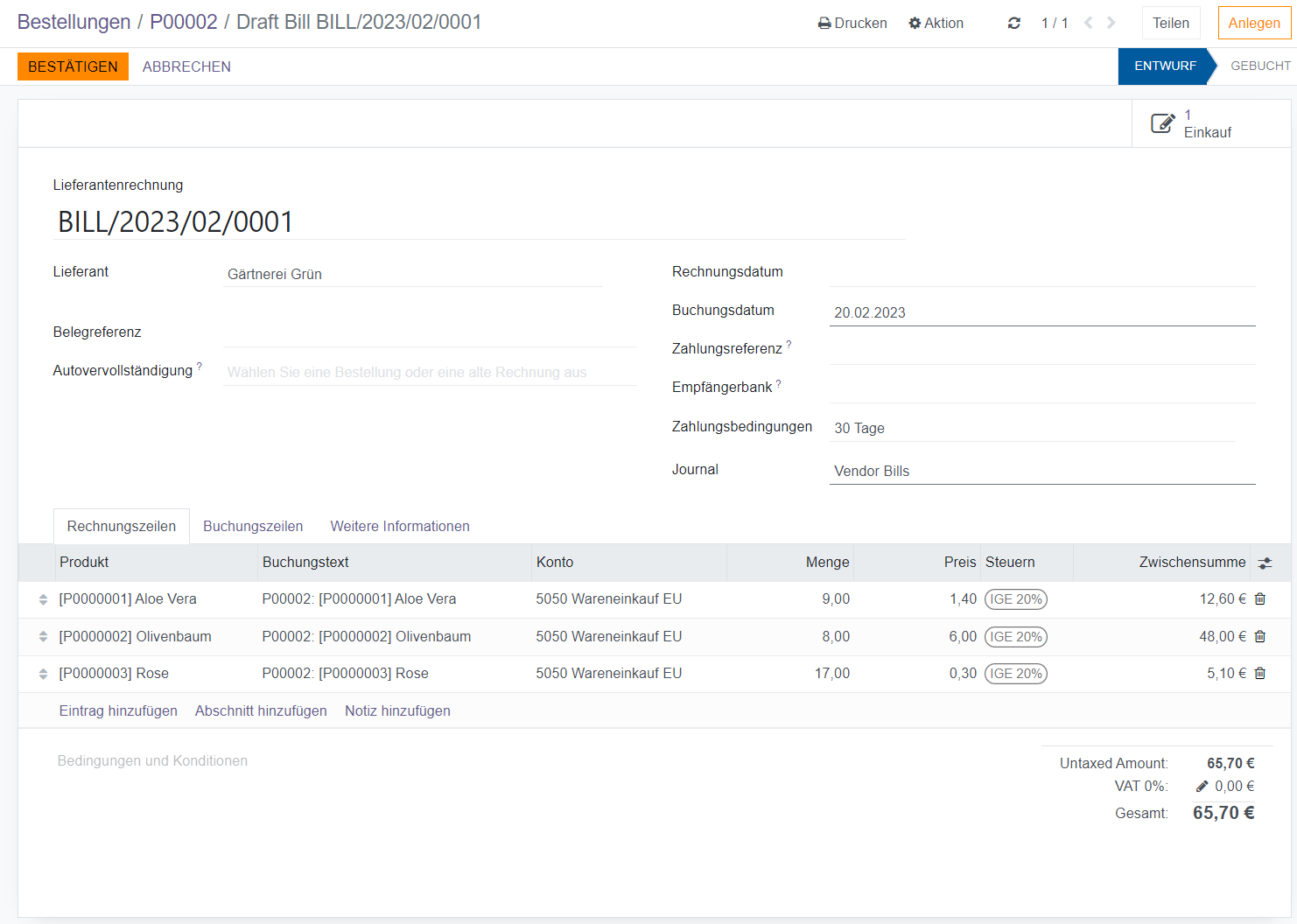Image resolution: width=1297 pixels, height=924 pixels.
Task: Click Eintrag hinzufügen link
Action: pyautogui.click(x=118, y=711)
